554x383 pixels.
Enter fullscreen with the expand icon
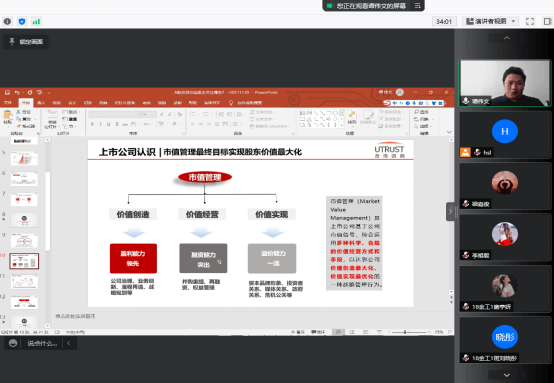(530, 22)
